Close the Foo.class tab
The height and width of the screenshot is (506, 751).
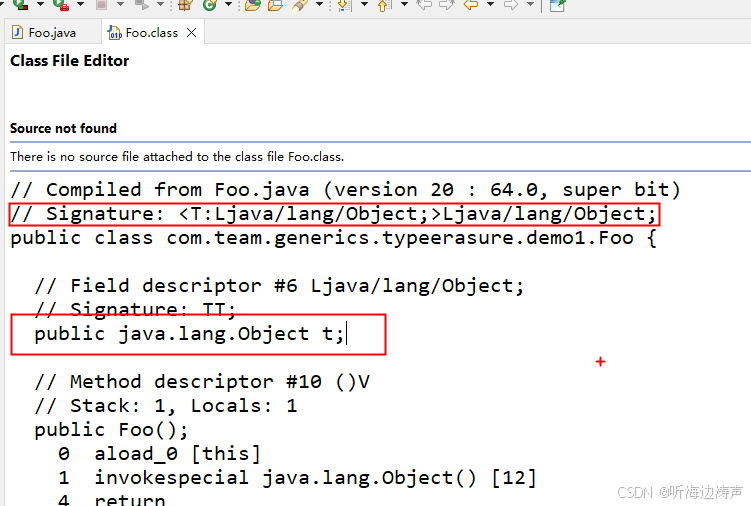192,33
